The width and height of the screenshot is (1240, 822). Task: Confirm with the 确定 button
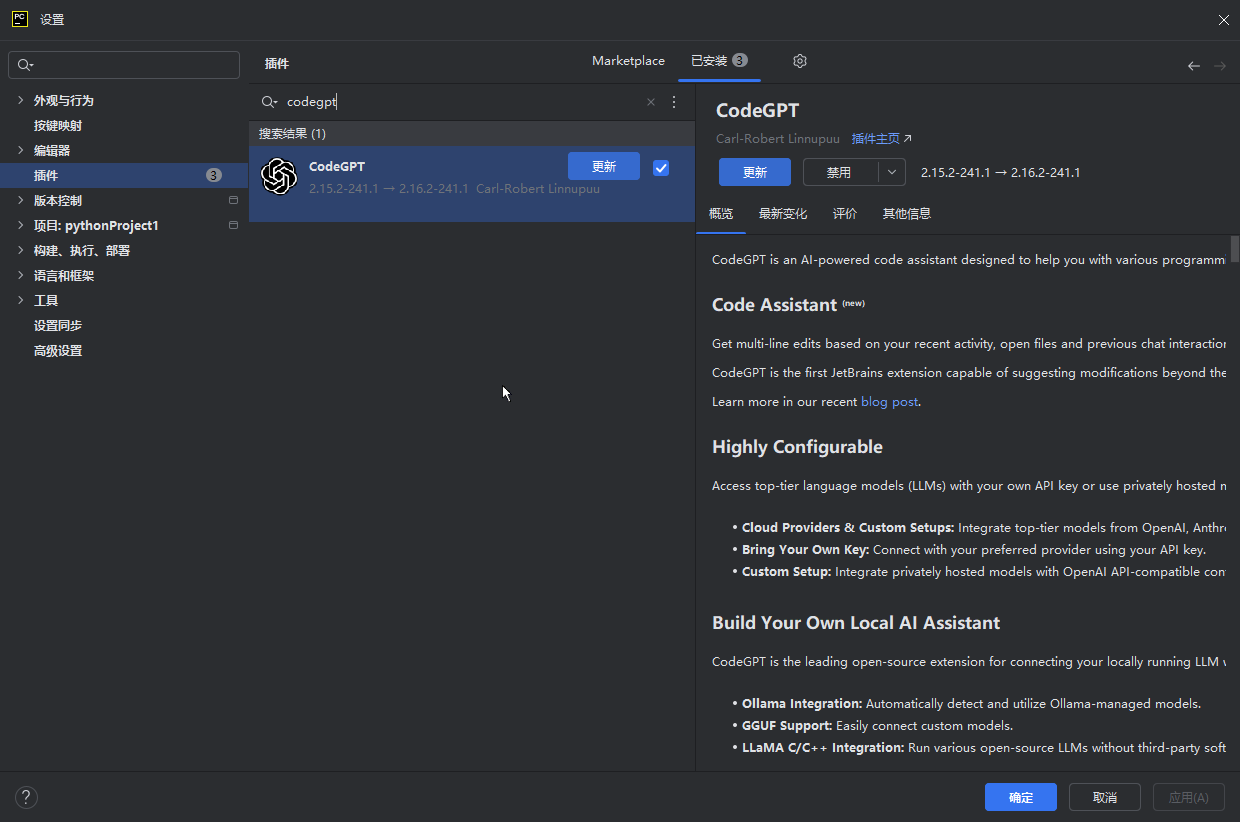tap(1021, 797)
